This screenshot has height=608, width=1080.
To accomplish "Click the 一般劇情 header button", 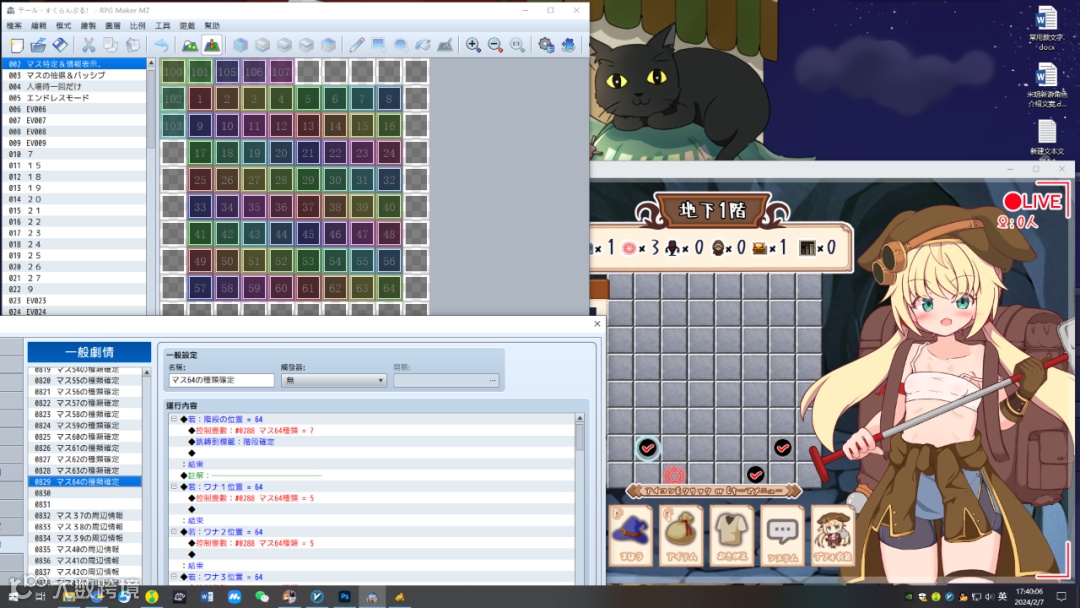I will (x=89, y=352).
